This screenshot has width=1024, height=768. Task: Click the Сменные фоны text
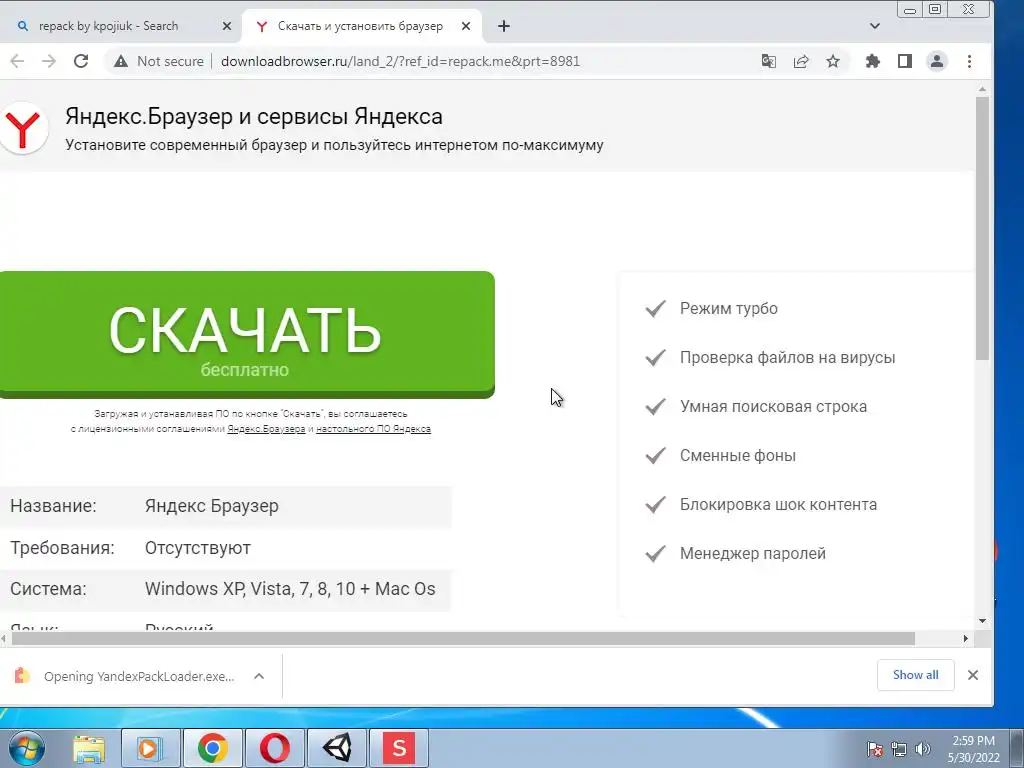tap(738, 455)
